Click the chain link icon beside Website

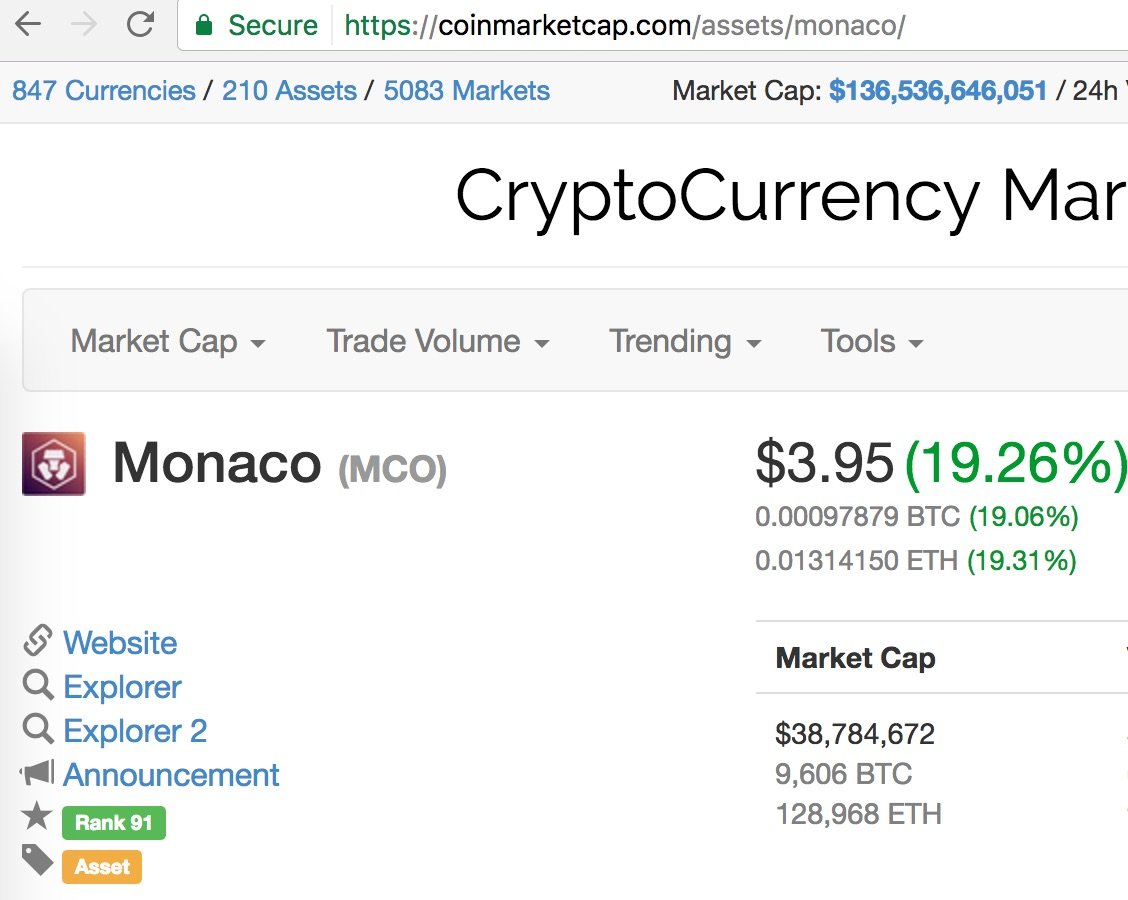(37, 640)
